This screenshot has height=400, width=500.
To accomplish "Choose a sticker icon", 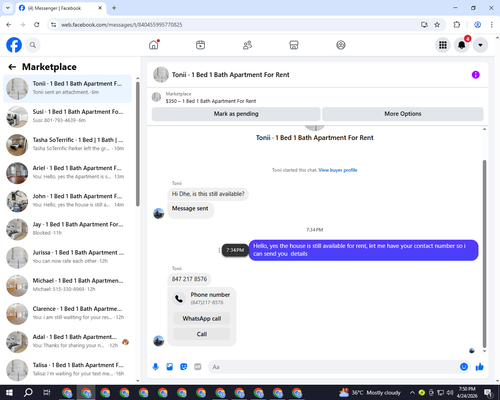I will [x=184, y=367].
